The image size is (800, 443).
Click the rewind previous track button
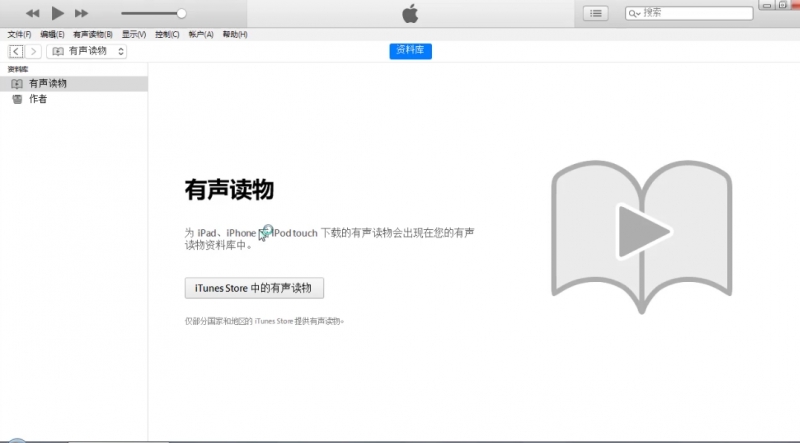[33, 13]
